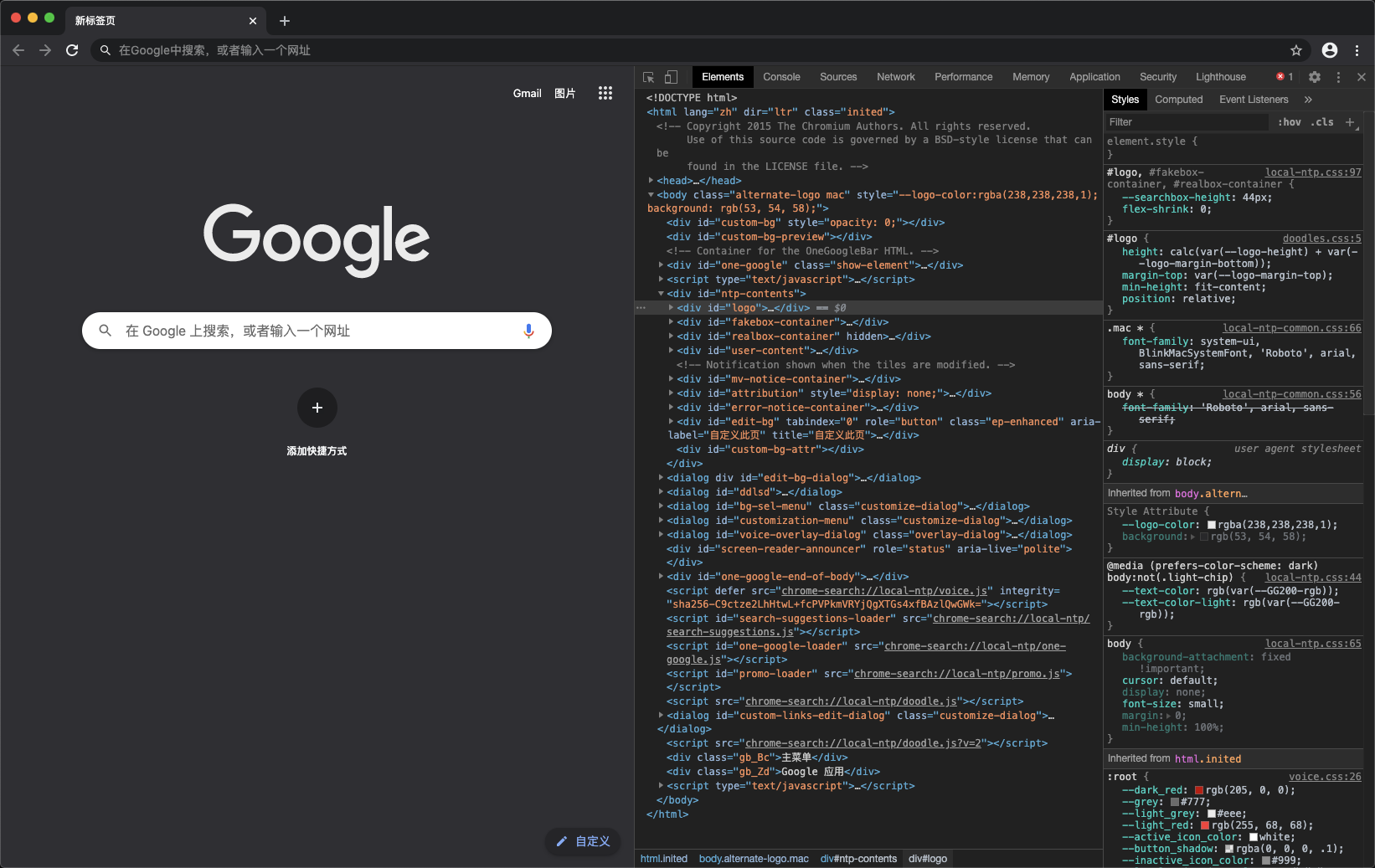This screenshot has height=868, width=1375.
Task: Expand the realbox-container div node
Action: pos(671,336)
